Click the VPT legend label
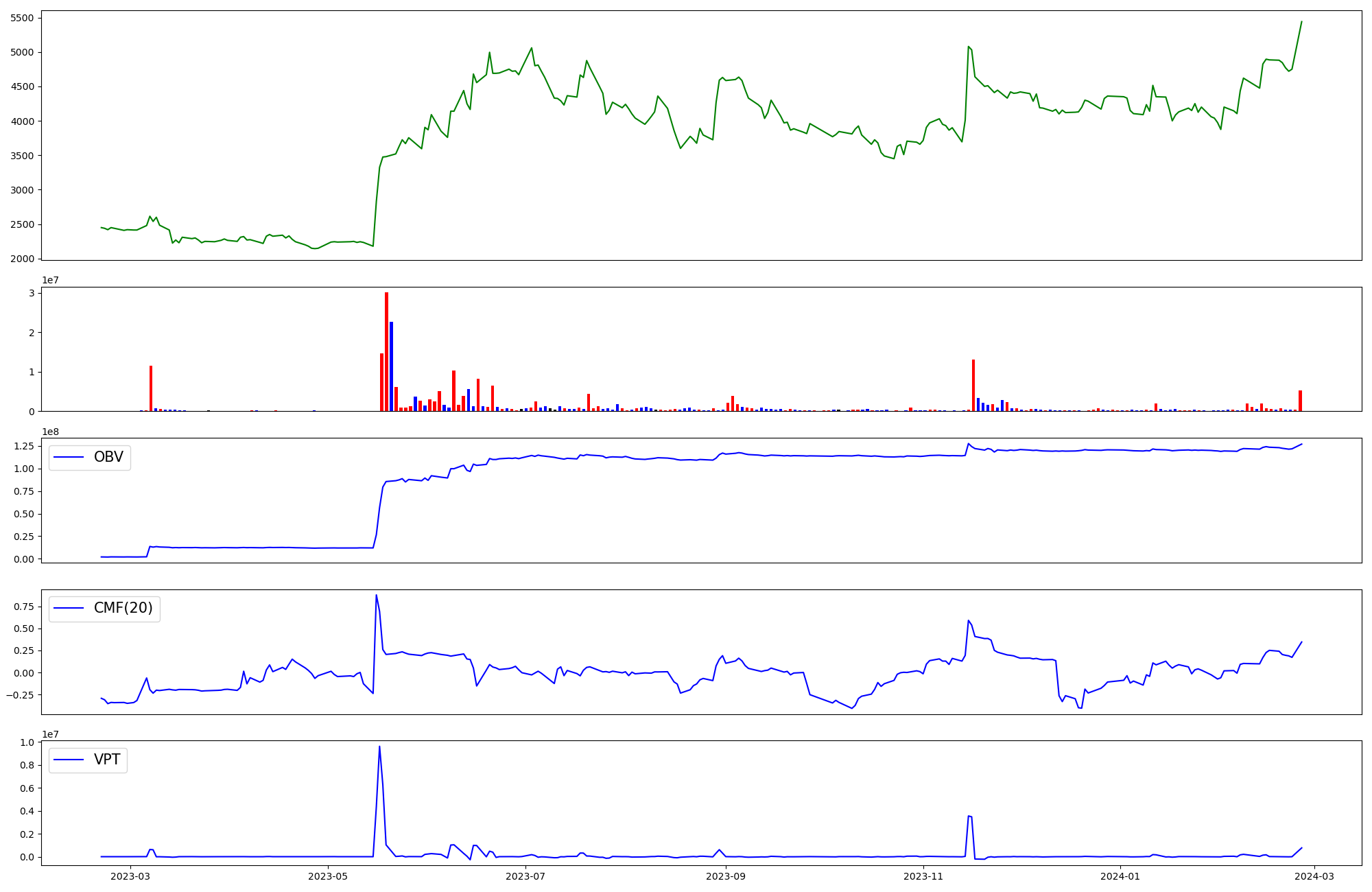The image size is (1372, 892). [x=107, y=760]
